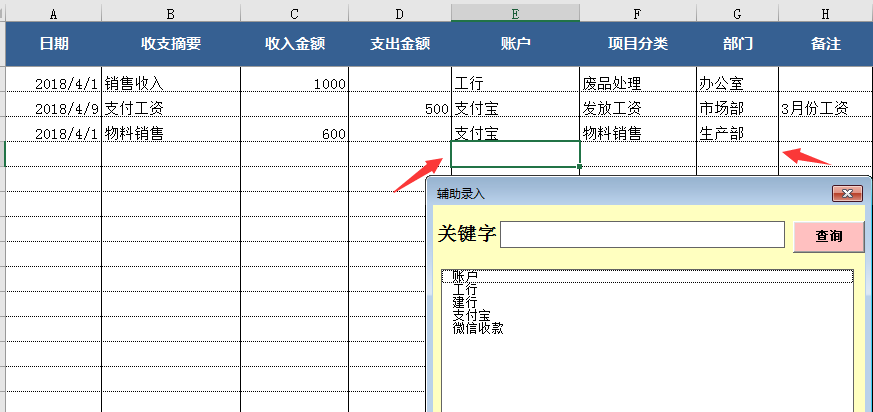Image resolution: width=873 pixels, height=412 pixels.
Task: Select the 市场部 cell
Action: [737, 105]
